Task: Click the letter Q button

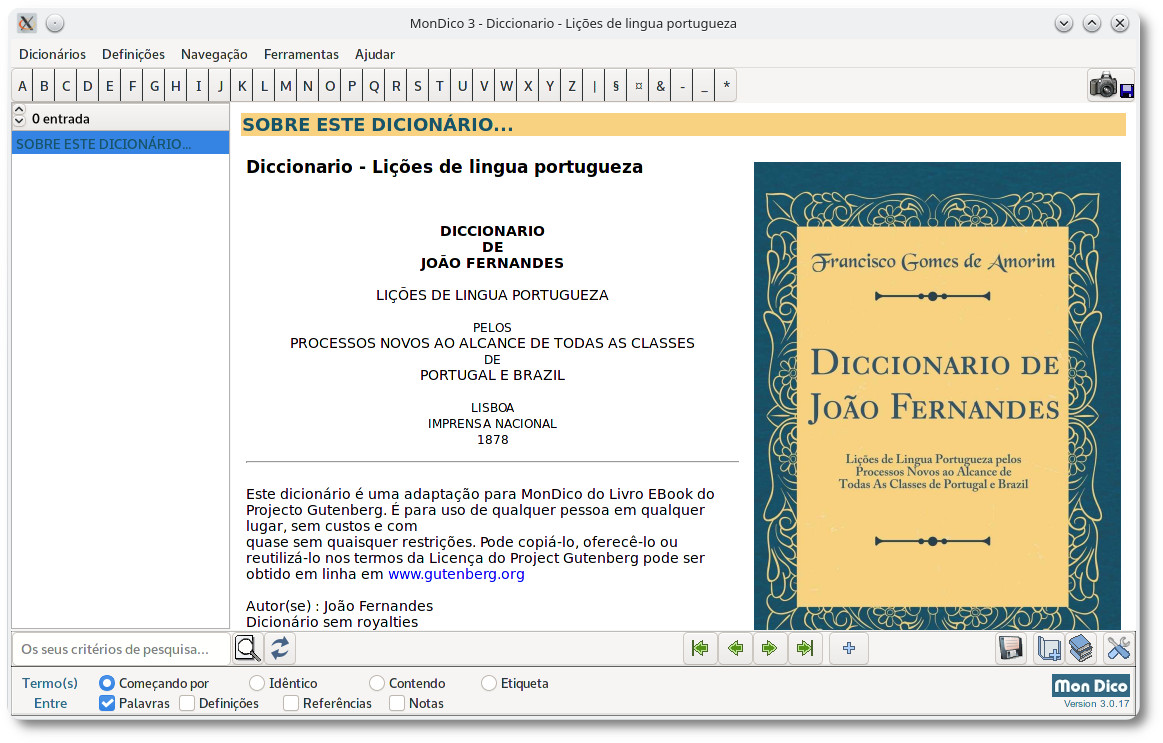Action: [374, 85]
